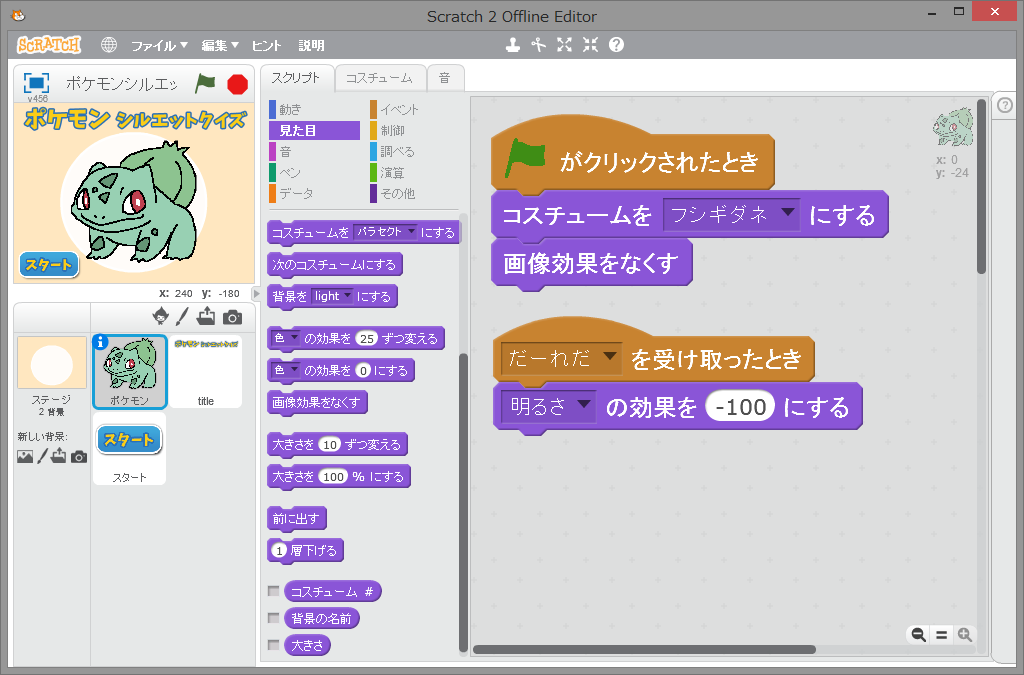Toggle full screen presentation mode icon
Screen dimensions: 1024x675
[37, 83]
